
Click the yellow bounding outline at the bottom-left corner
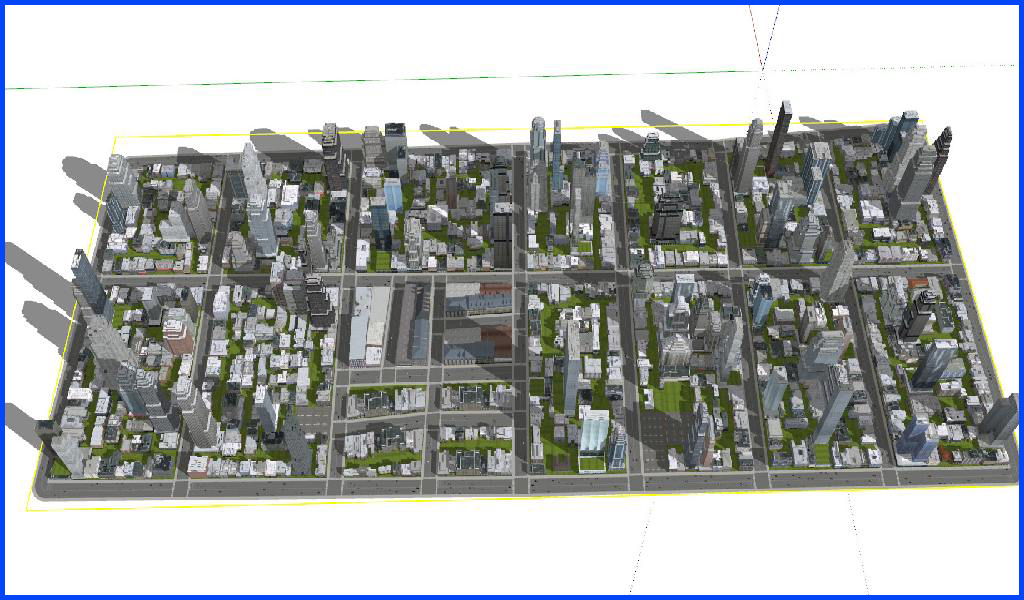(x=28, y=508)
